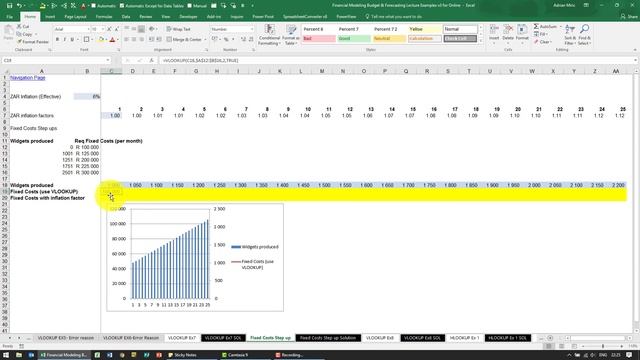Click the Save icon in quick access toolbar
Screen dimensions: 640x360
pyautogui.click(x=9, y=5)
